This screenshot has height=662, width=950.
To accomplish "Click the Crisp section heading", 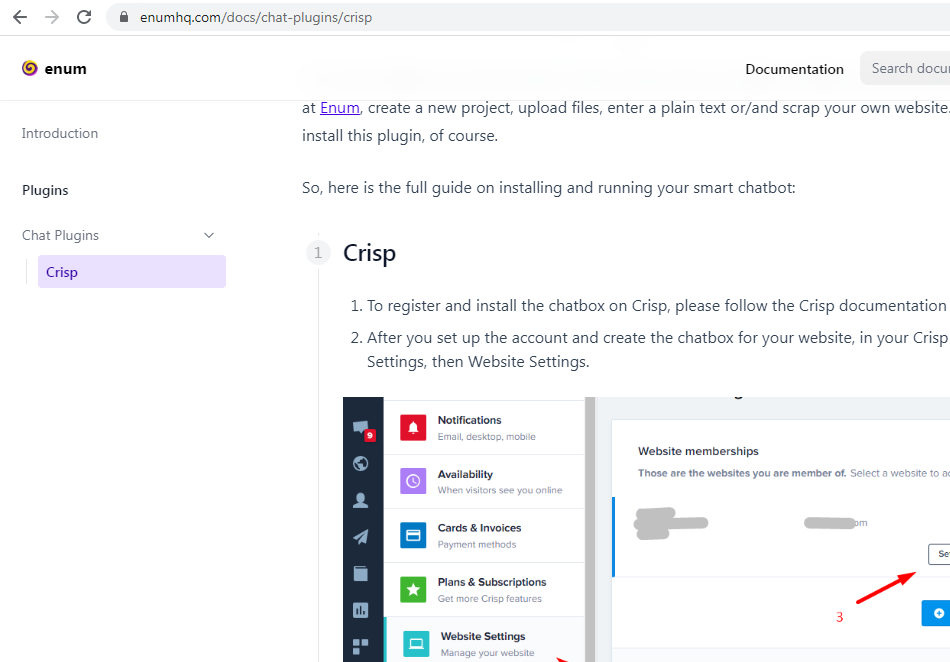I will 370,253.
